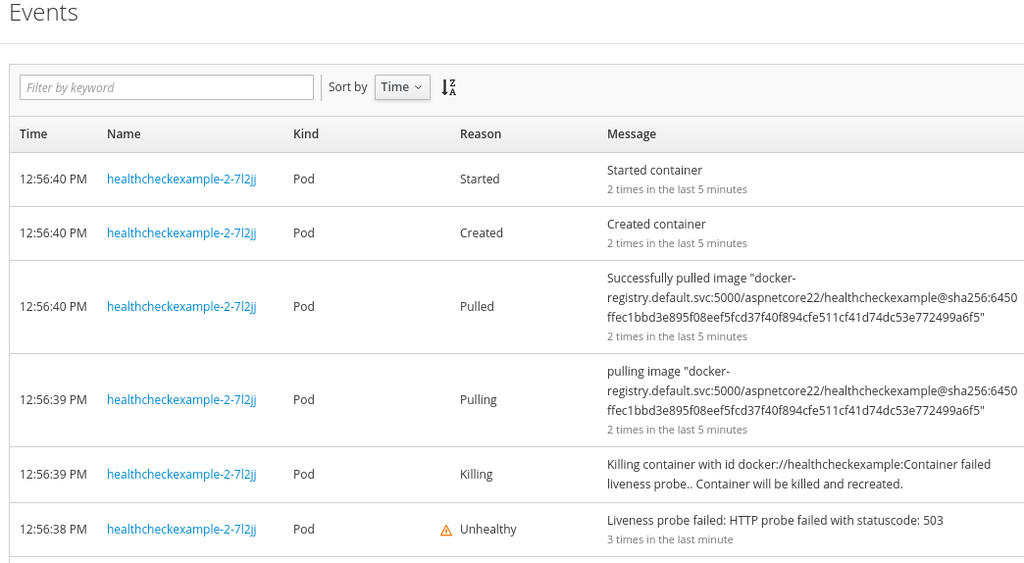1024x563 pixels.
Task: Click the Time column header
Action: click(33, 134)
